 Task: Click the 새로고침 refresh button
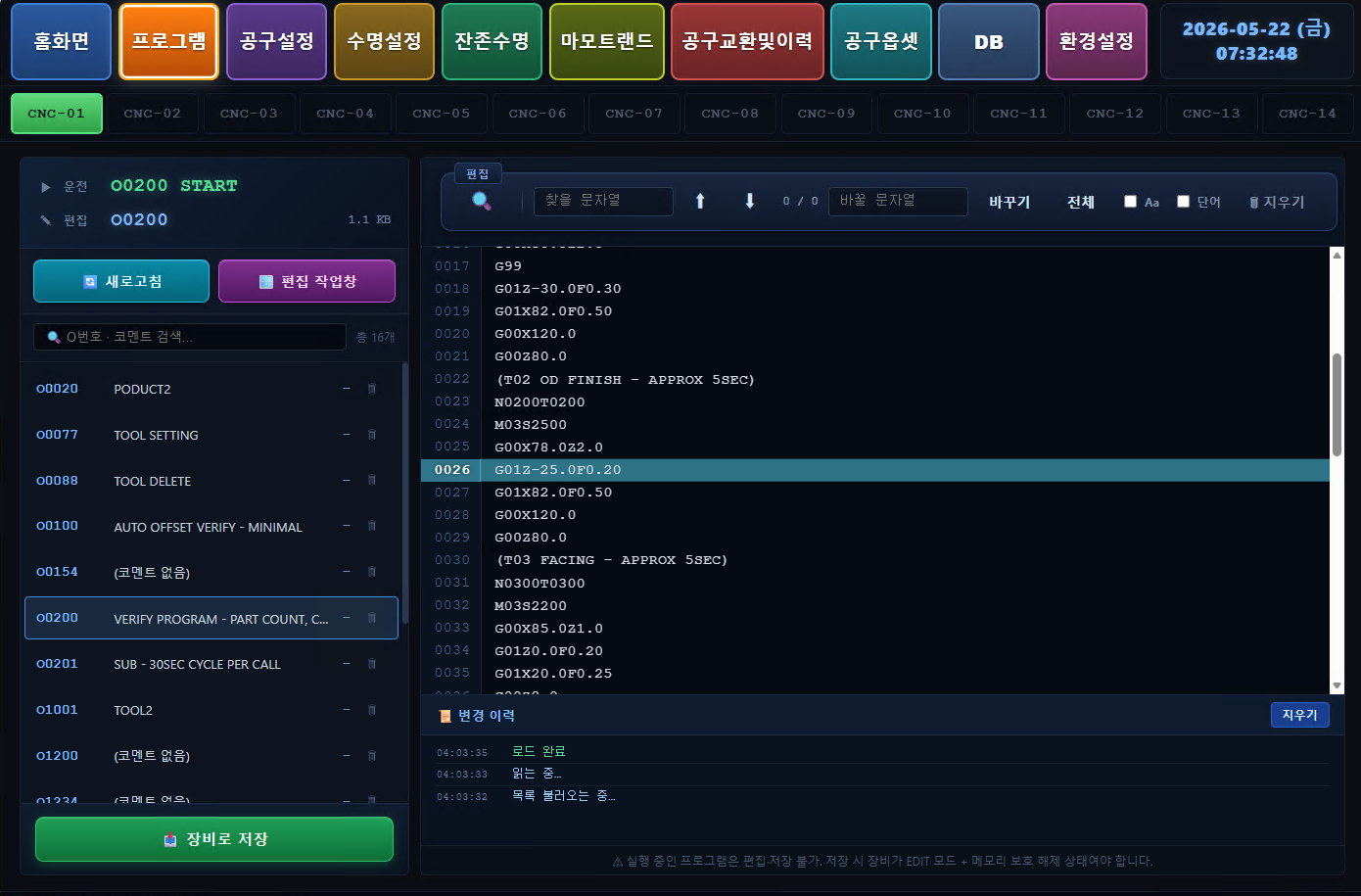(x=121, y=281)
